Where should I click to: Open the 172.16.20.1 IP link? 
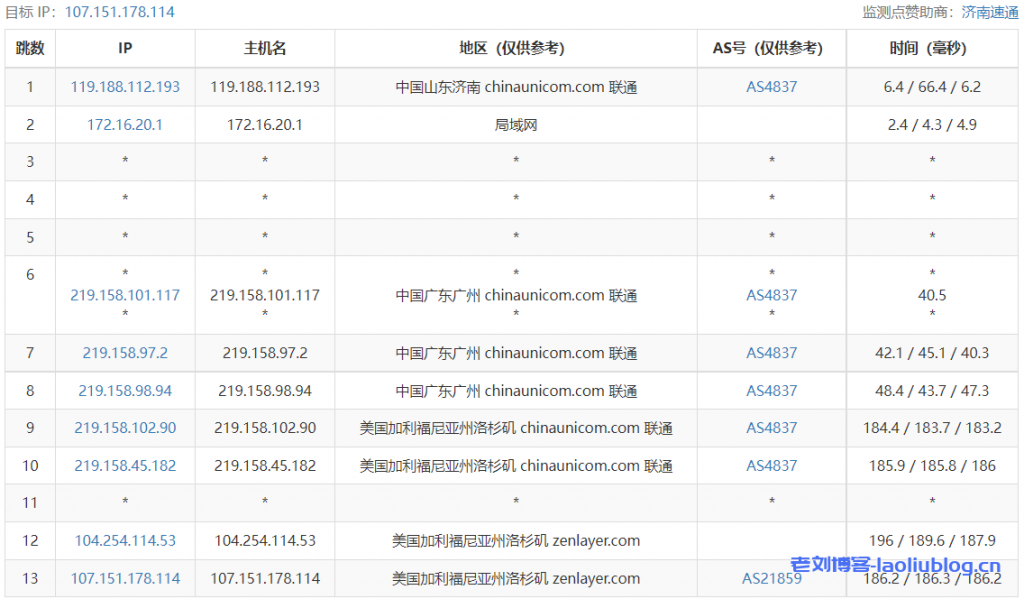tap(125, 125)
